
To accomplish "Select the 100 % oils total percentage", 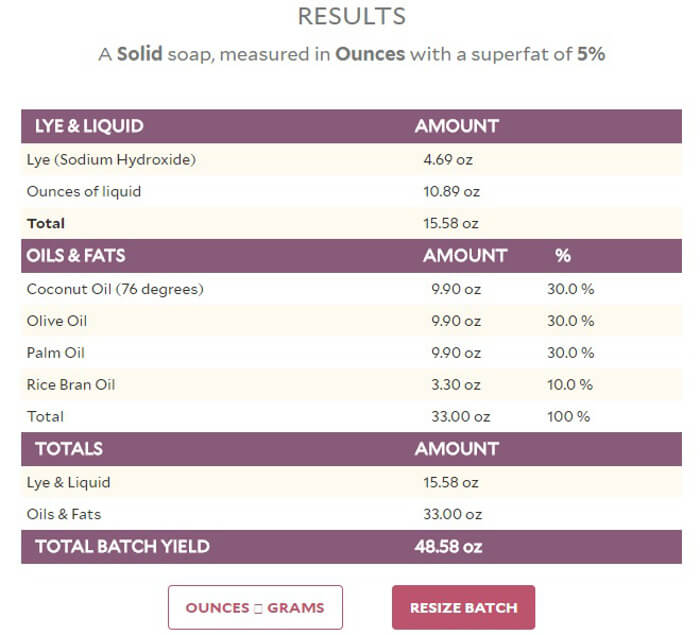I will [568, 416].
